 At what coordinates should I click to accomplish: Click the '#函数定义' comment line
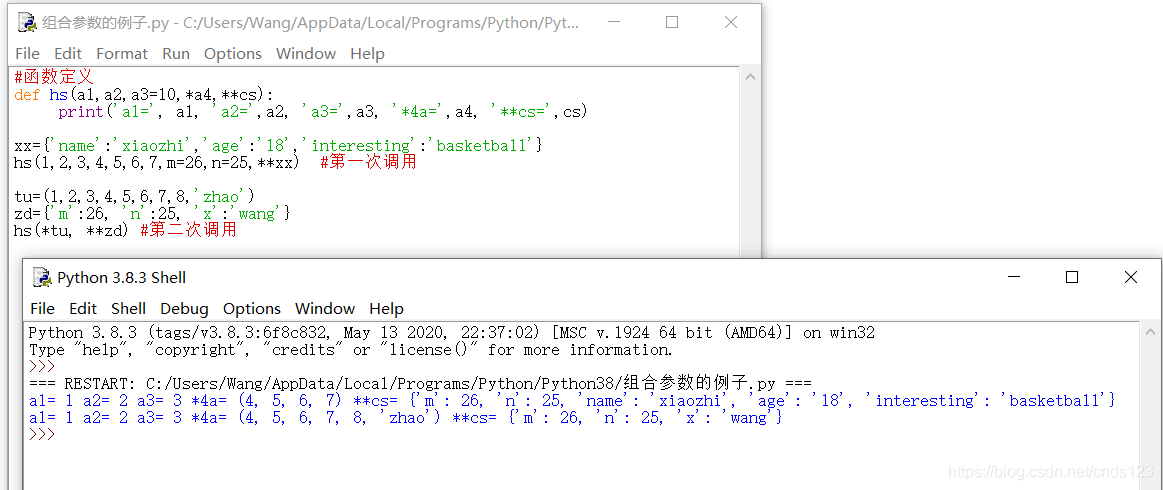54,76
